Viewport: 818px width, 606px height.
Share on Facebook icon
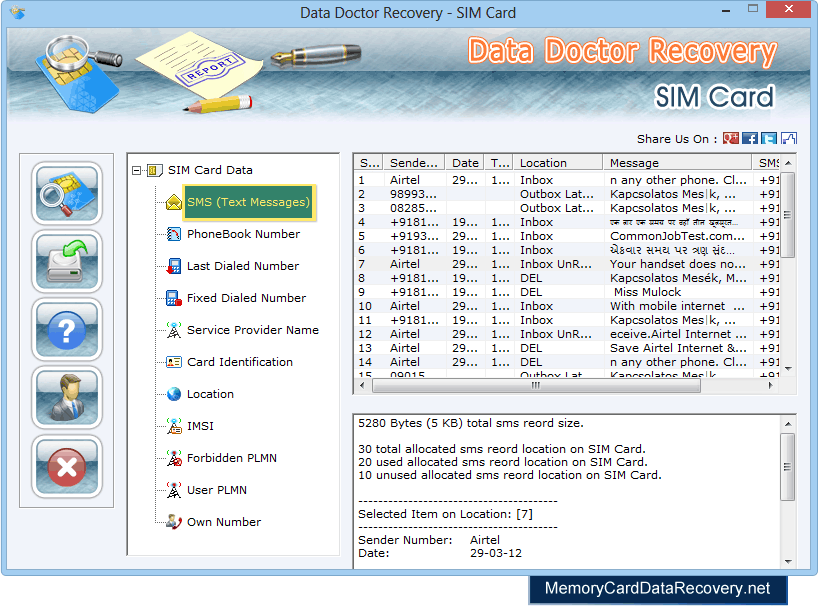tap(750, 138)
